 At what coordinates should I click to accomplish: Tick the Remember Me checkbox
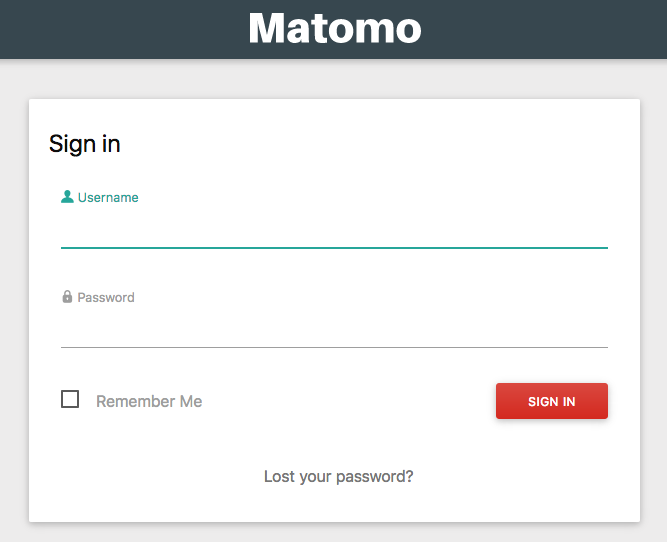[70, 399]
